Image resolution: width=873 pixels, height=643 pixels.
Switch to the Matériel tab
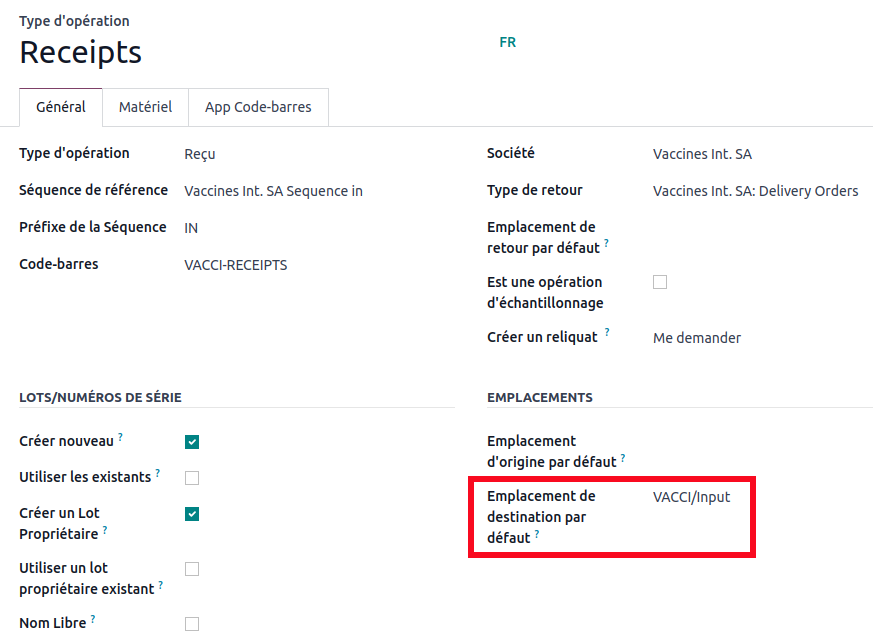pyautogui.click(x=145, y=107)
